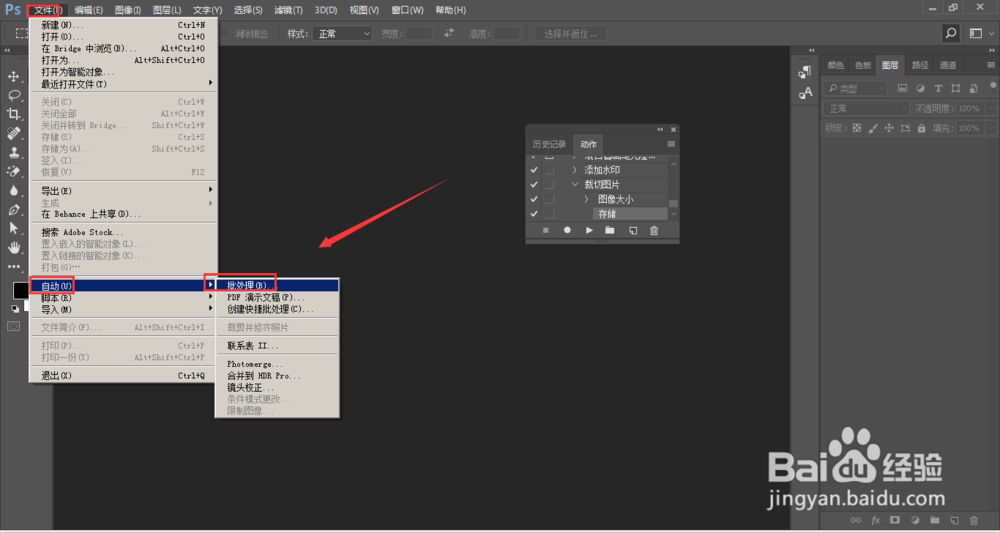Open the workspace switcher icon

click(976, 33)
